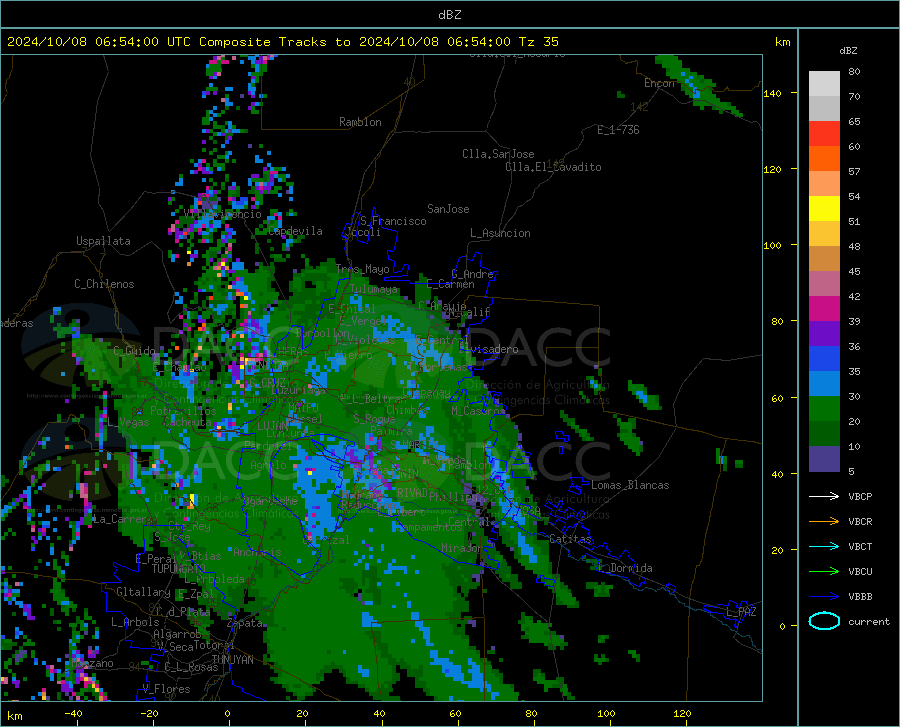Image resolution: width=900 pixels, height=727 pixels.
Task: Click the 'Gltallary' map label
Action: [143, 592]
